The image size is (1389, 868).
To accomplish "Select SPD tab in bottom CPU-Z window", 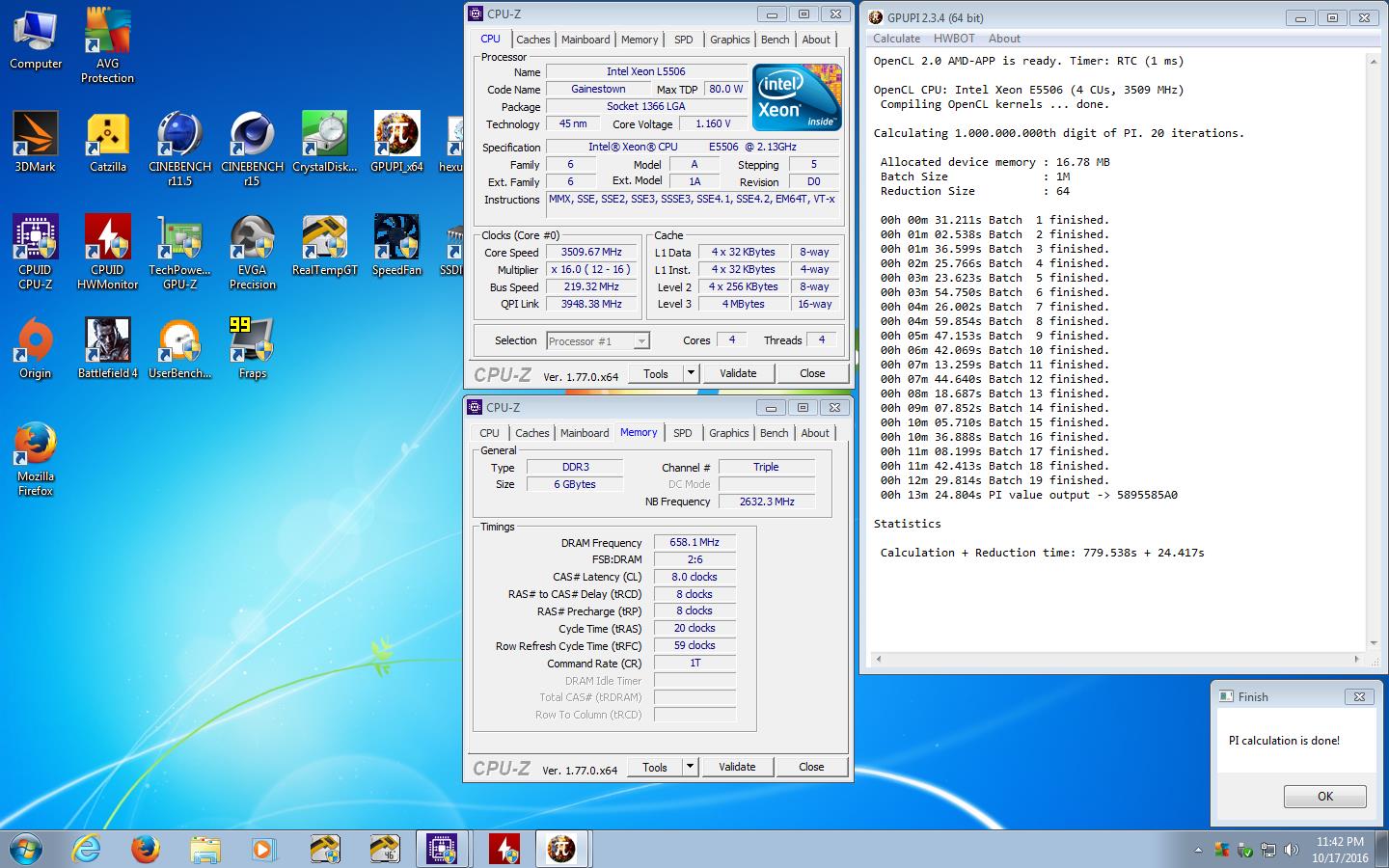I will pos(682,433).
